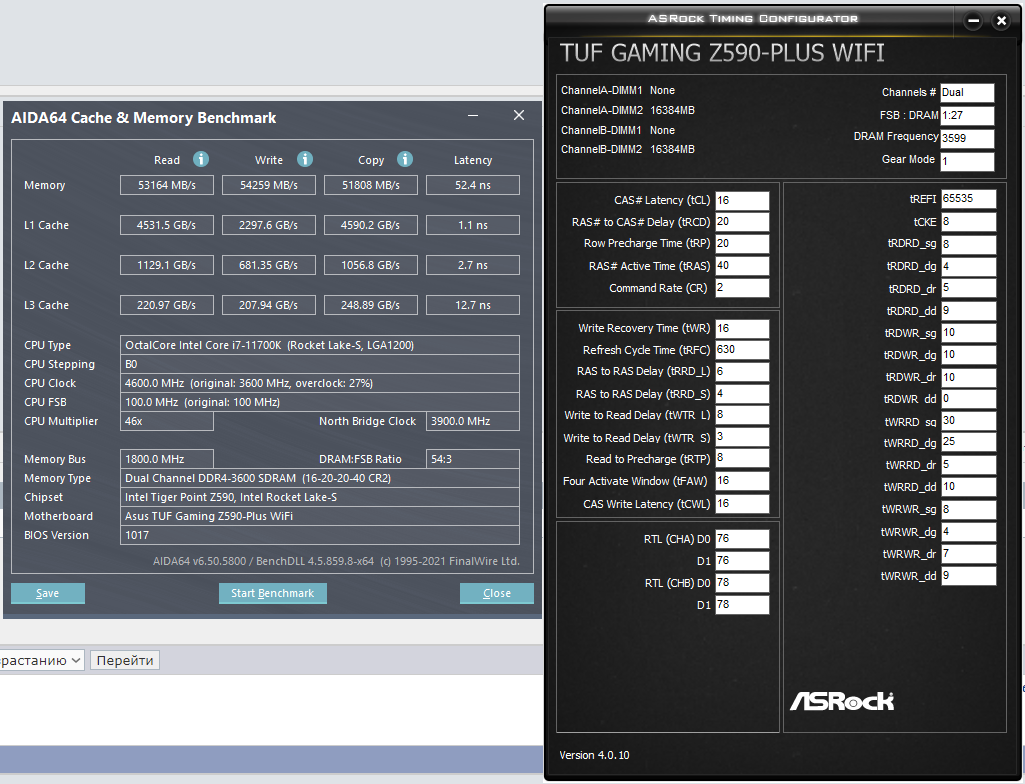This screenshot has height=784, width=1025.
Task: Click the CPU Type value i7-11700K
Action: point(320,345)
